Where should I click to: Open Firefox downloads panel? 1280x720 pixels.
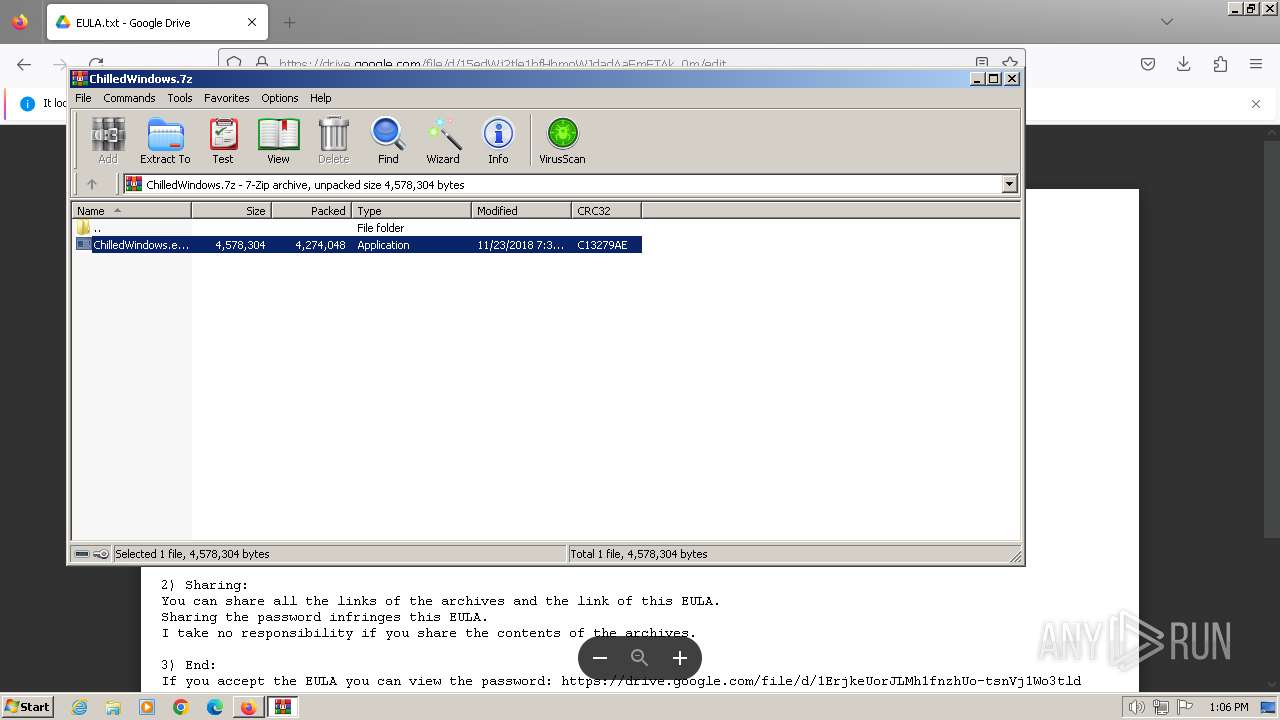click(1184, 64)
